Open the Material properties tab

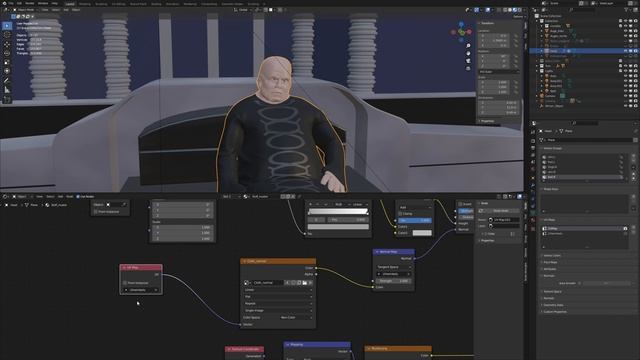[533, 220]
